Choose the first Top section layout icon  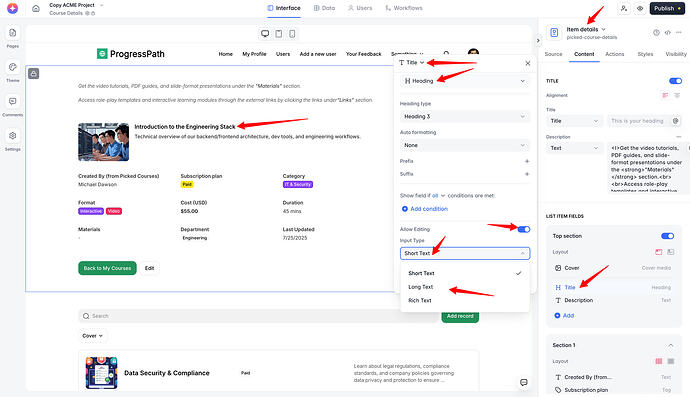[659, 252]
